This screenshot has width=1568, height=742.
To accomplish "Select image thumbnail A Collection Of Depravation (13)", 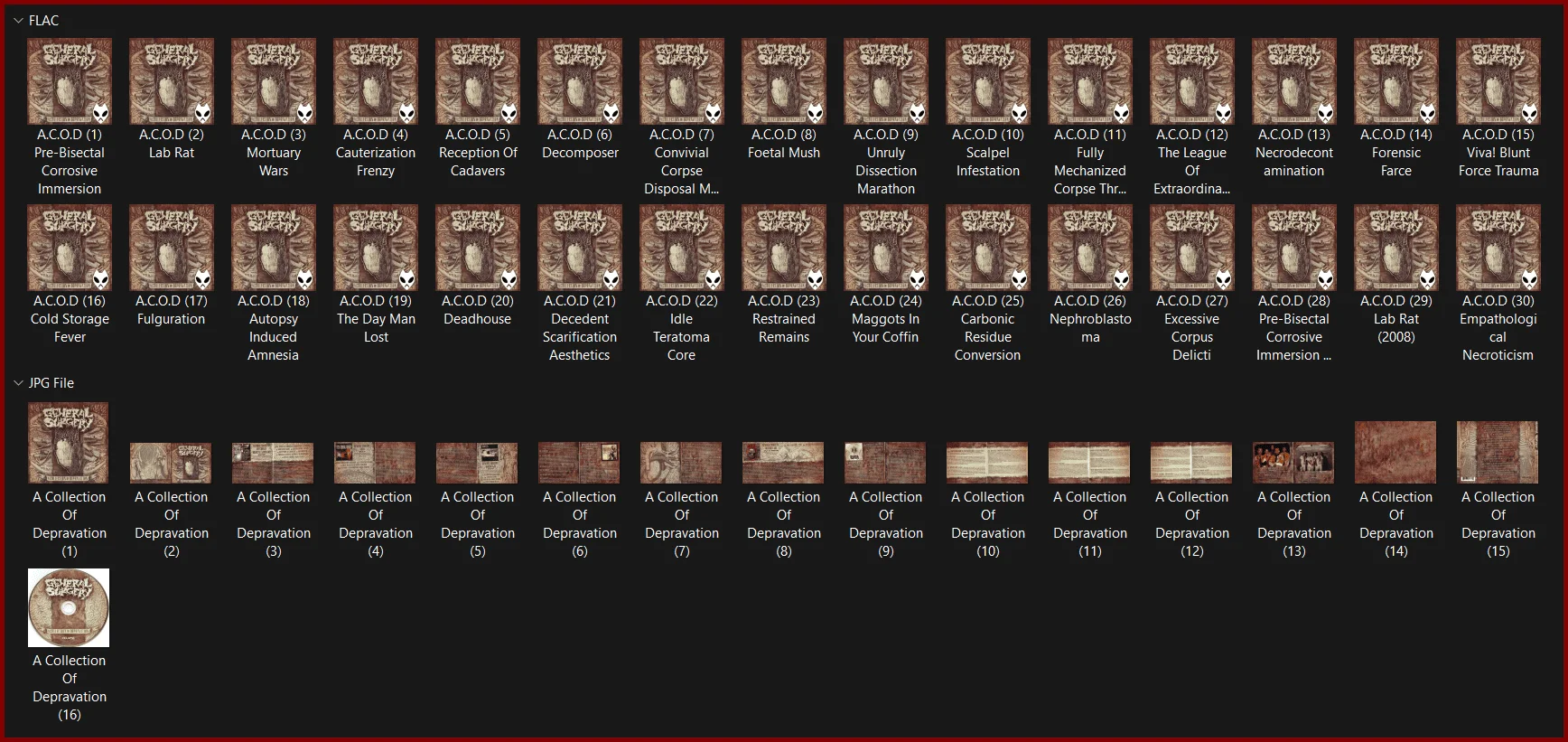I will (1293, 463).
